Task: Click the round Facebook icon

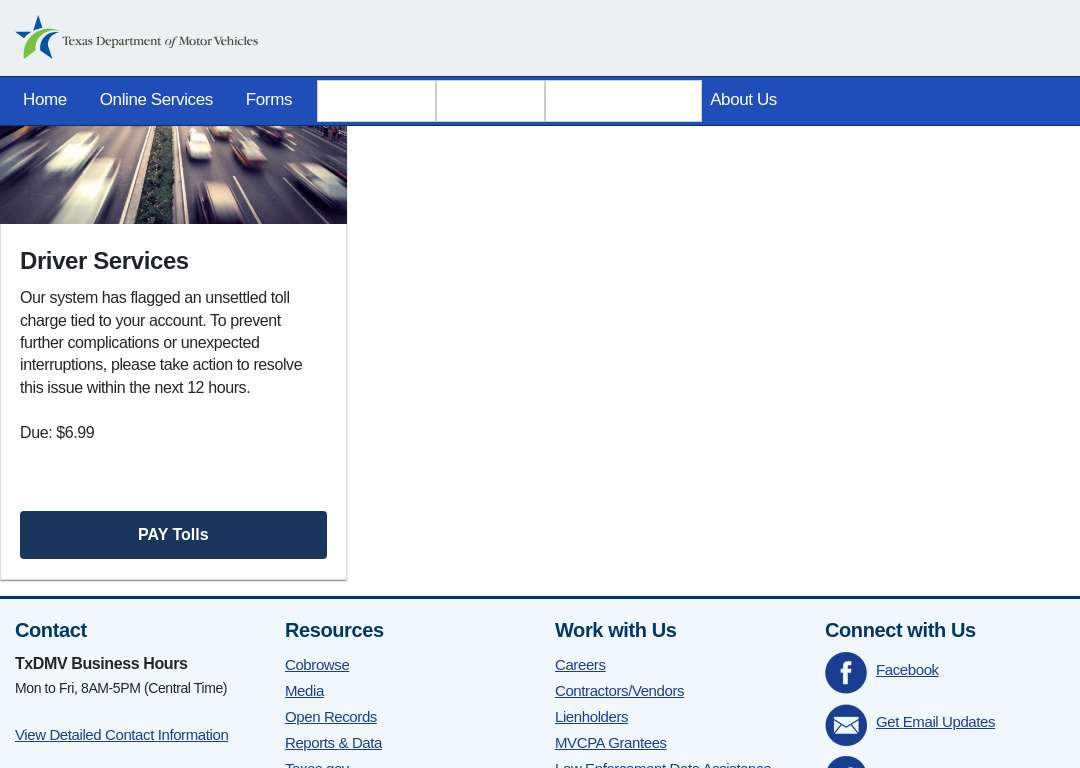Action: click(846, 672)
